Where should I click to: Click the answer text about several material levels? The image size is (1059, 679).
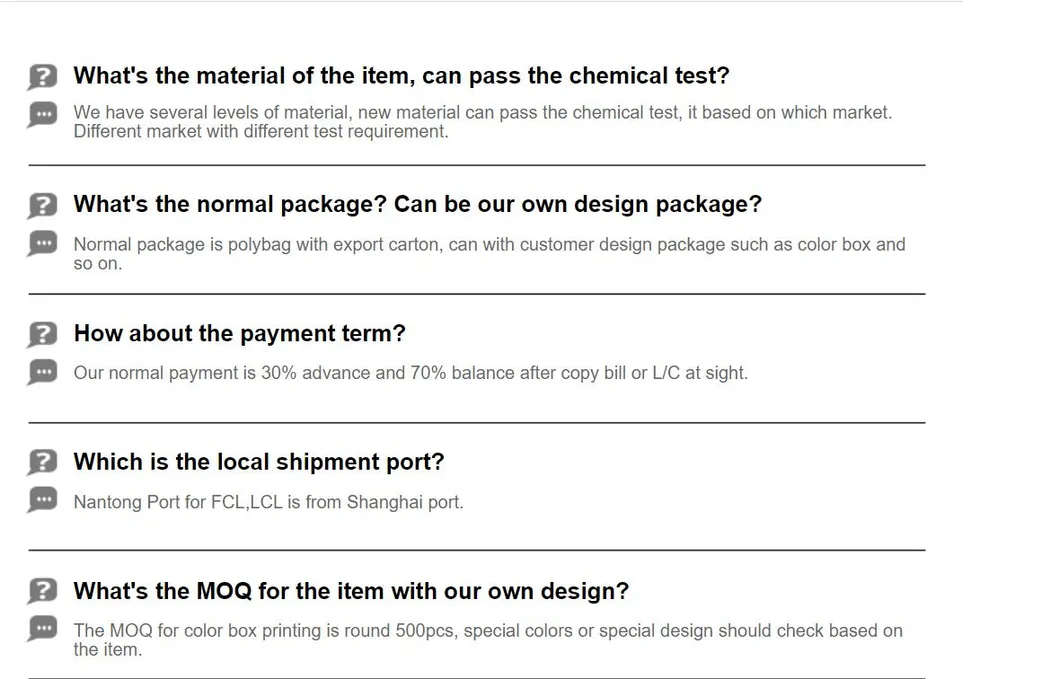(x=483, y=122)
